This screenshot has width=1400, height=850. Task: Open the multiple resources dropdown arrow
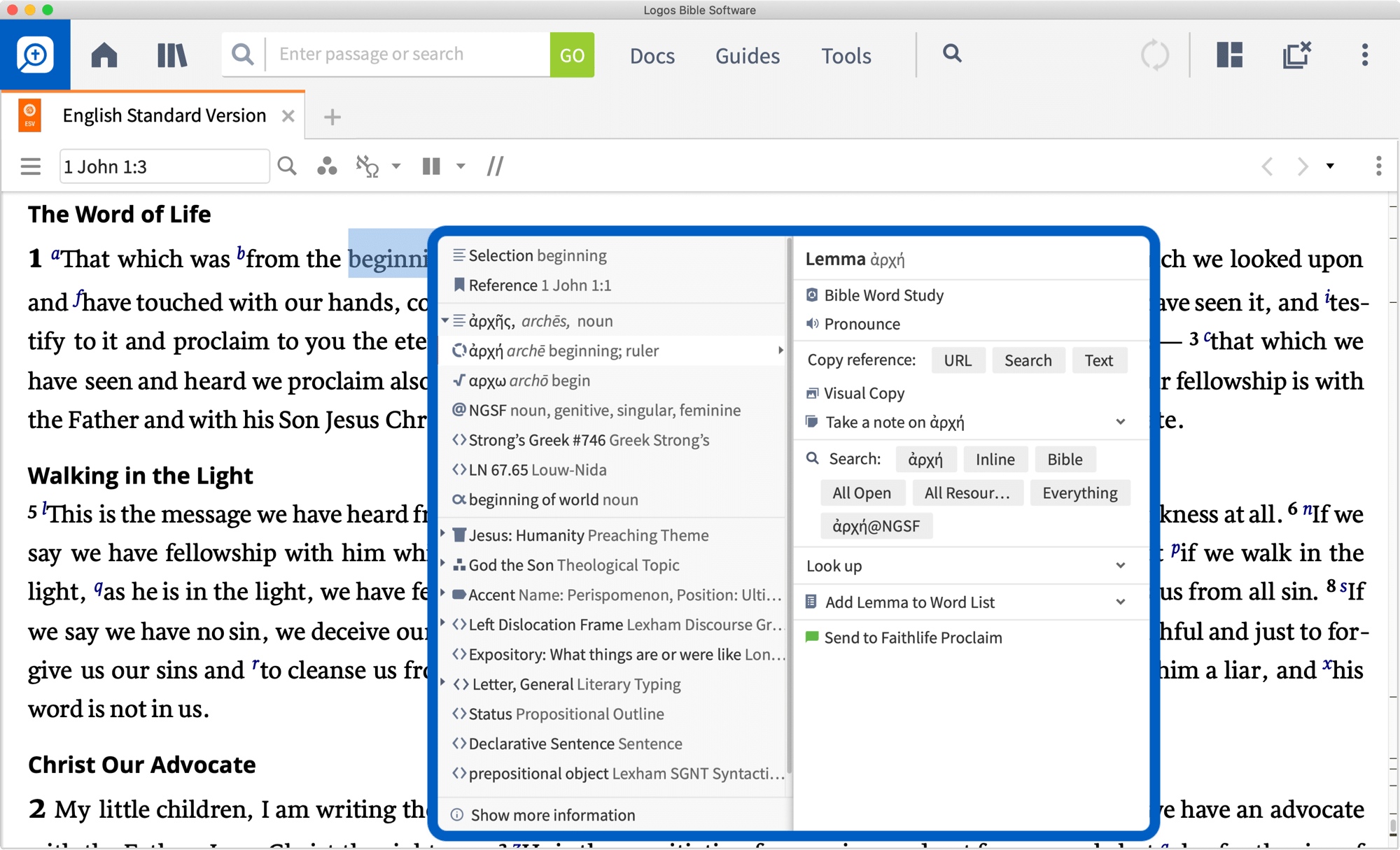pyautogui.click(x=461, y=167)
